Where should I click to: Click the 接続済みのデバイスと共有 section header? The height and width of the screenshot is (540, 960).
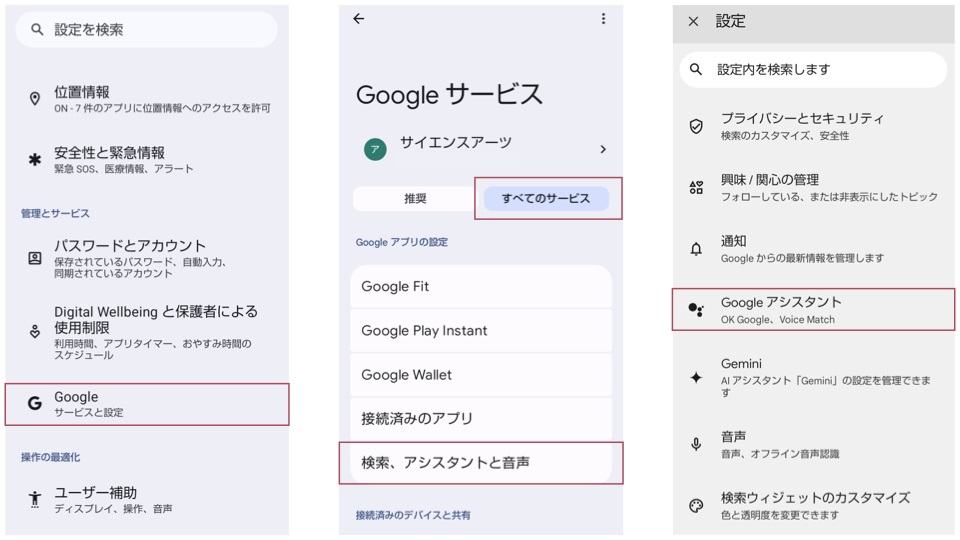[x=413, y=515]
